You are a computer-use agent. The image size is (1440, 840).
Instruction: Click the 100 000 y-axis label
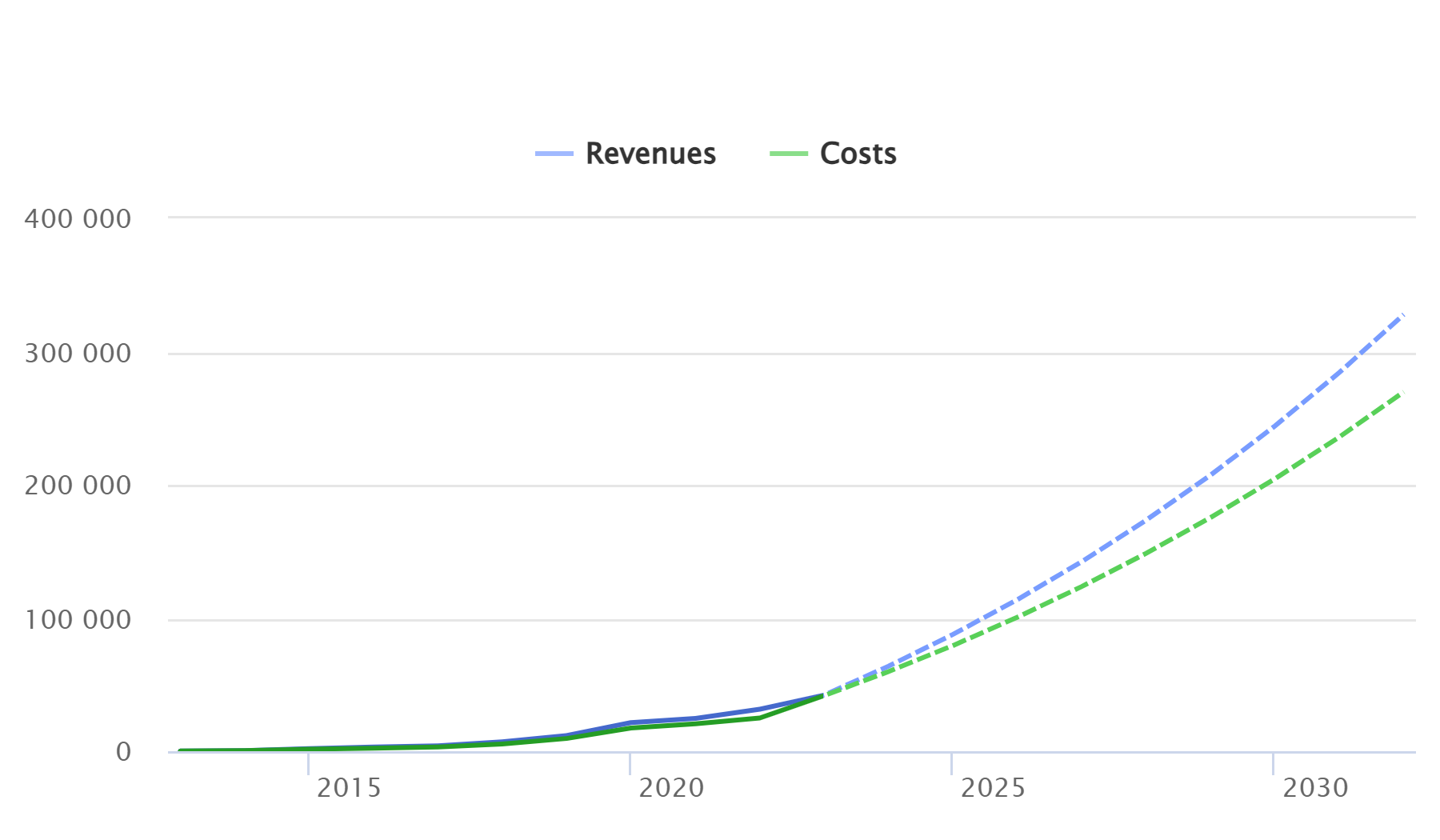coord(78,619)
